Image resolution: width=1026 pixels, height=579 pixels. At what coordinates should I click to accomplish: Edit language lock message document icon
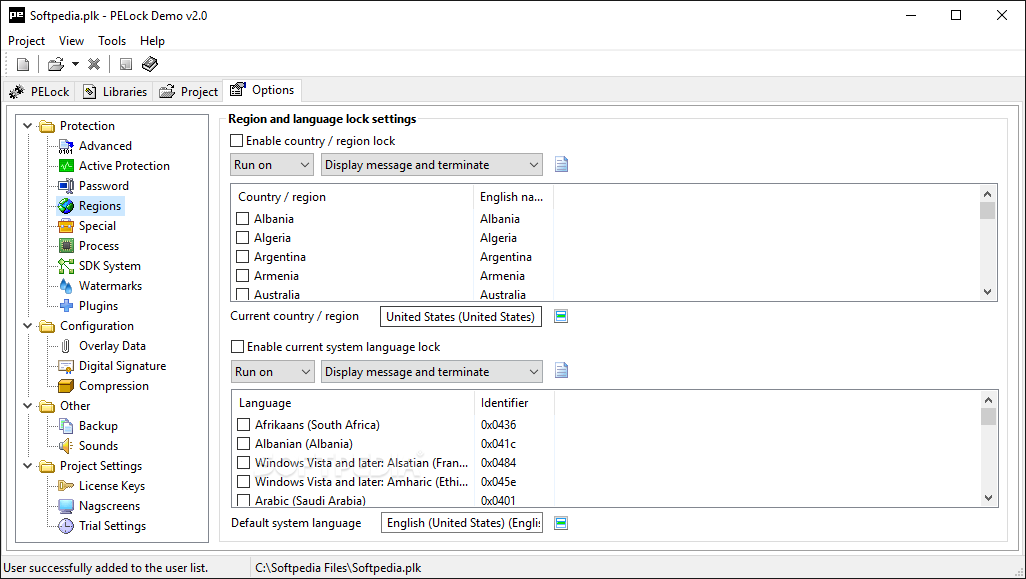561,371
